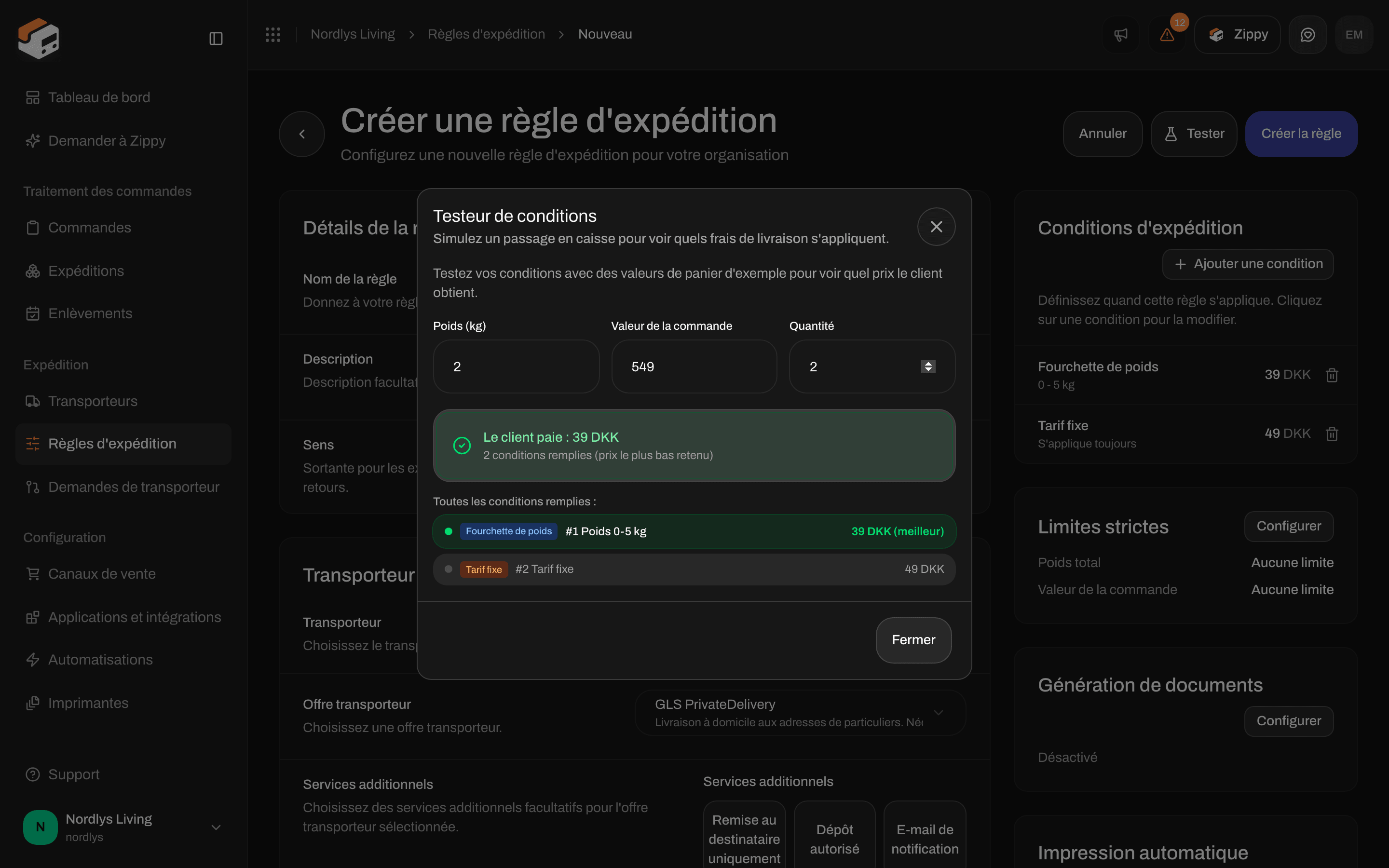Image resolution: width=1389 pixels, height=868 pixels.
Task: Open Imprimantes in sidebar
Action: point(123,703)
